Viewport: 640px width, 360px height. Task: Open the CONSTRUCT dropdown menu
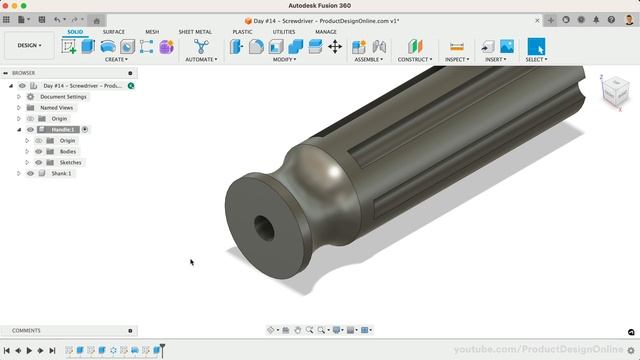(415, 60)
